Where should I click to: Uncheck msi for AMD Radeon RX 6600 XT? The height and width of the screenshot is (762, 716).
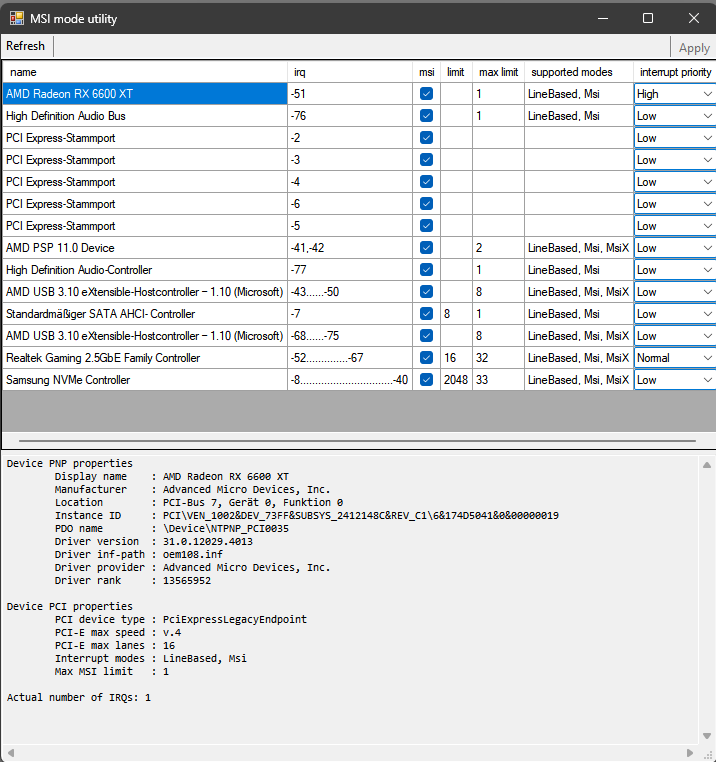(426, 94)
